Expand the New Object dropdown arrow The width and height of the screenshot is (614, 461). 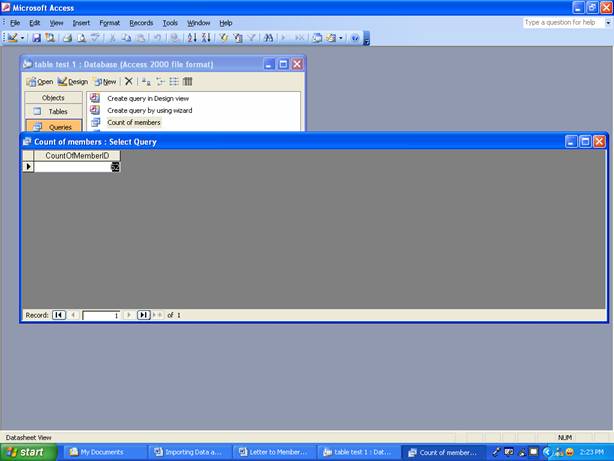pos(340,38)
